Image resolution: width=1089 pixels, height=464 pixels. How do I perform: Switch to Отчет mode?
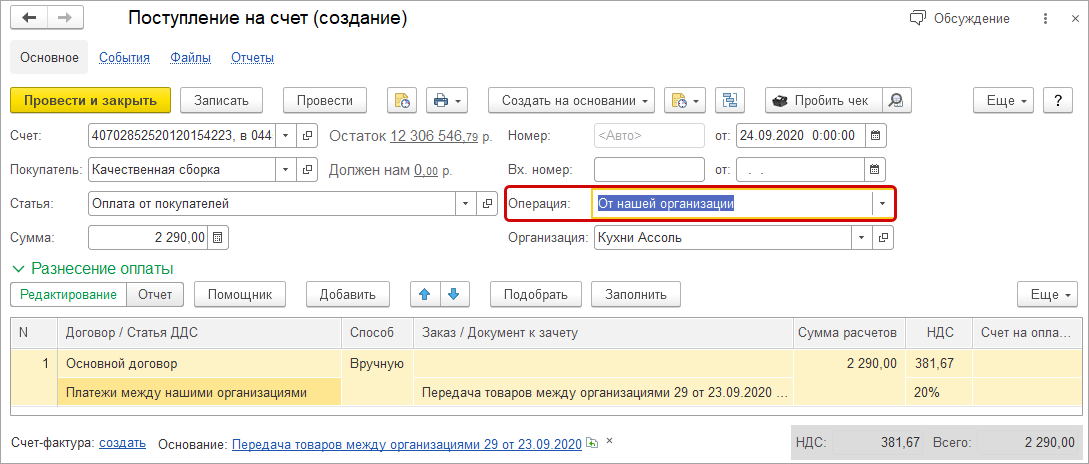click(x=155, y=294)
